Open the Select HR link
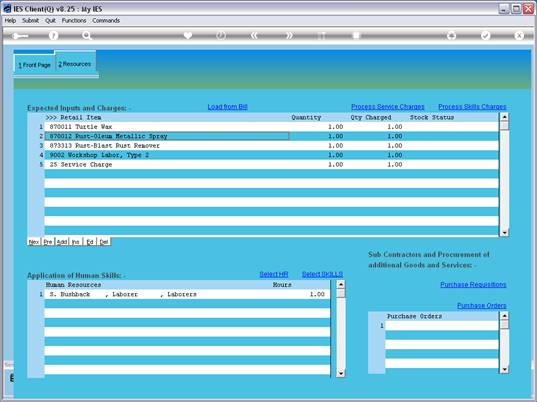 (274, 274)
